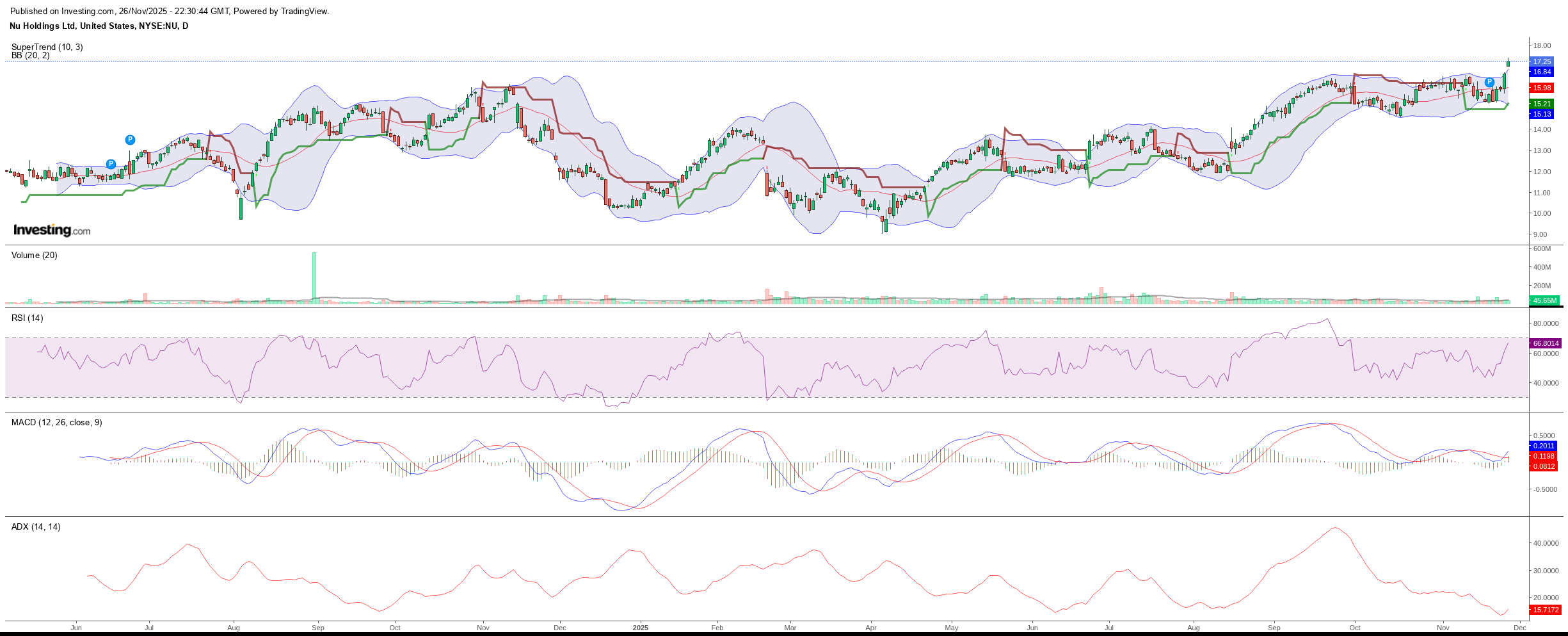Click the Investing.com logo watermark
This screenshot has width=1568, height=636.
tap(52, 230)
